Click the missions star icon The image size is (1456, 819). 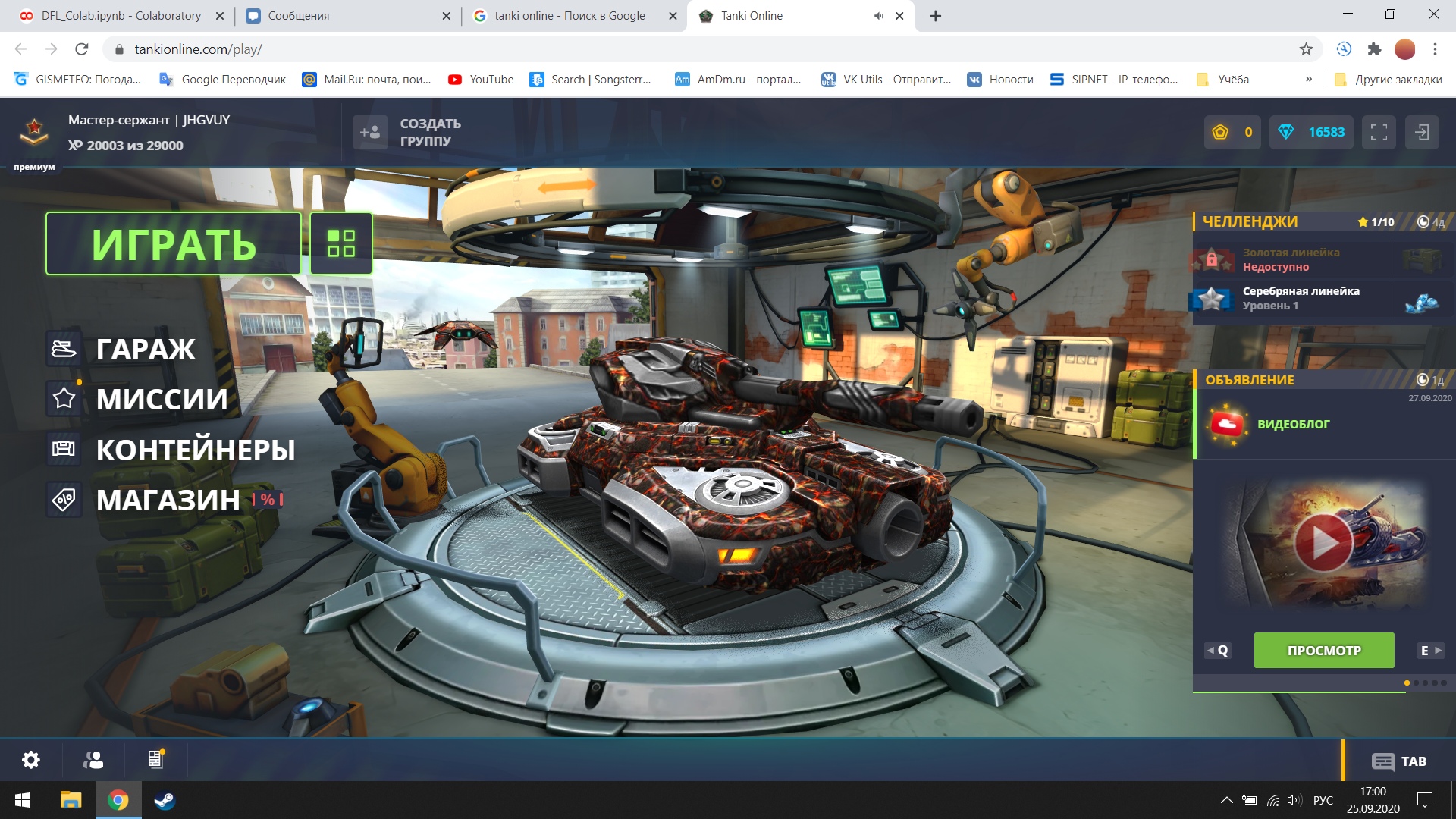[x=64, y=398]
